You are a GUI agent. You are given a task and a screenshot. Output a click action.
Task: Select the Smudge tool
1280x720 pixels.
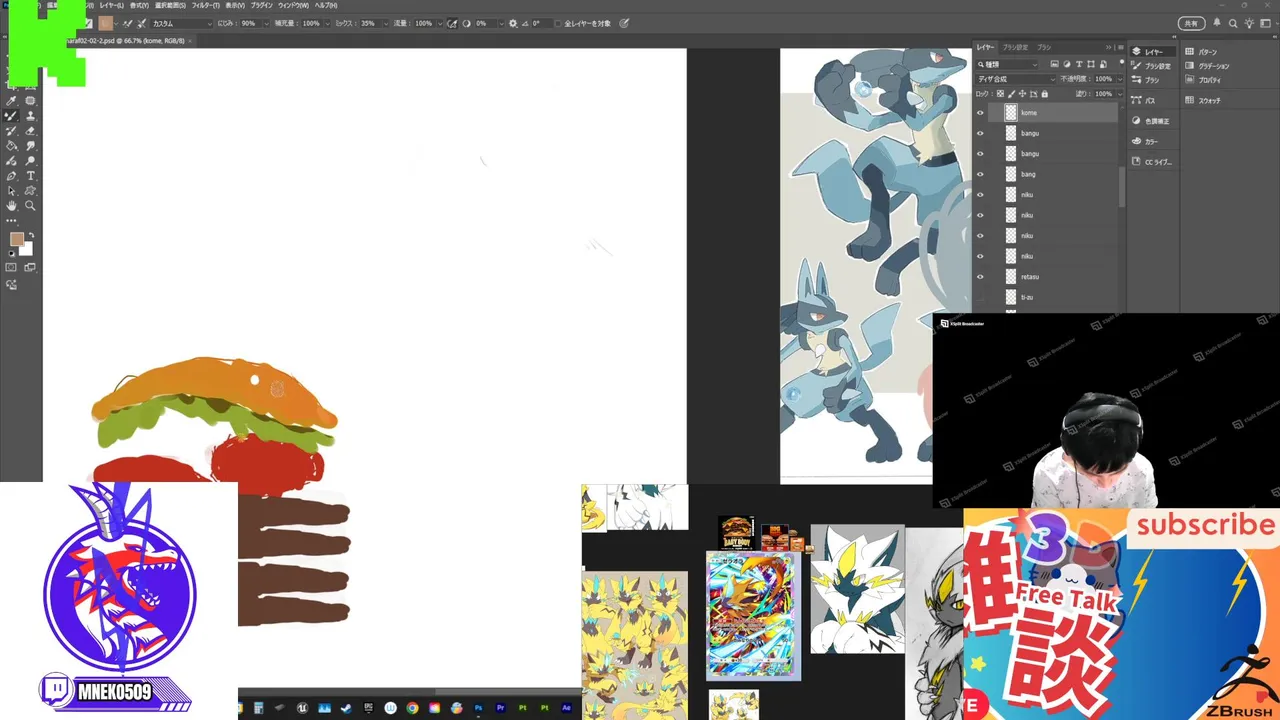tap(30, 146)
